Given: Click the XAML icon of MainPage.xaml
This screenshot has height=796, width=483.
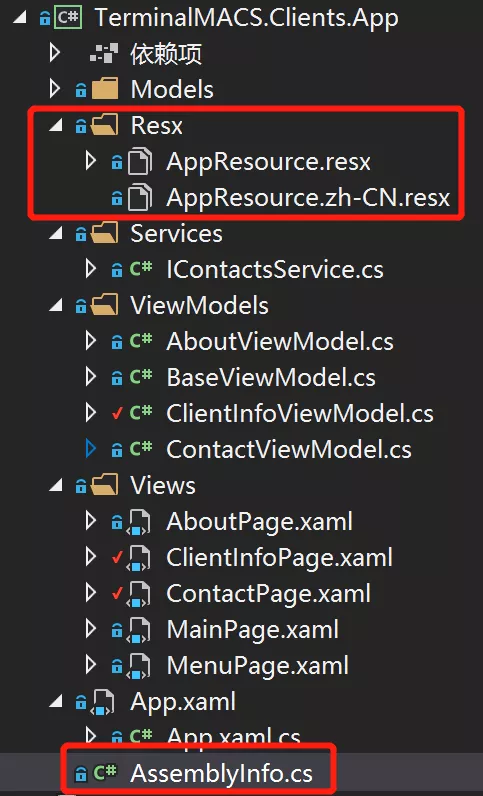Looking at the screenshot, I should click(139, 631).
